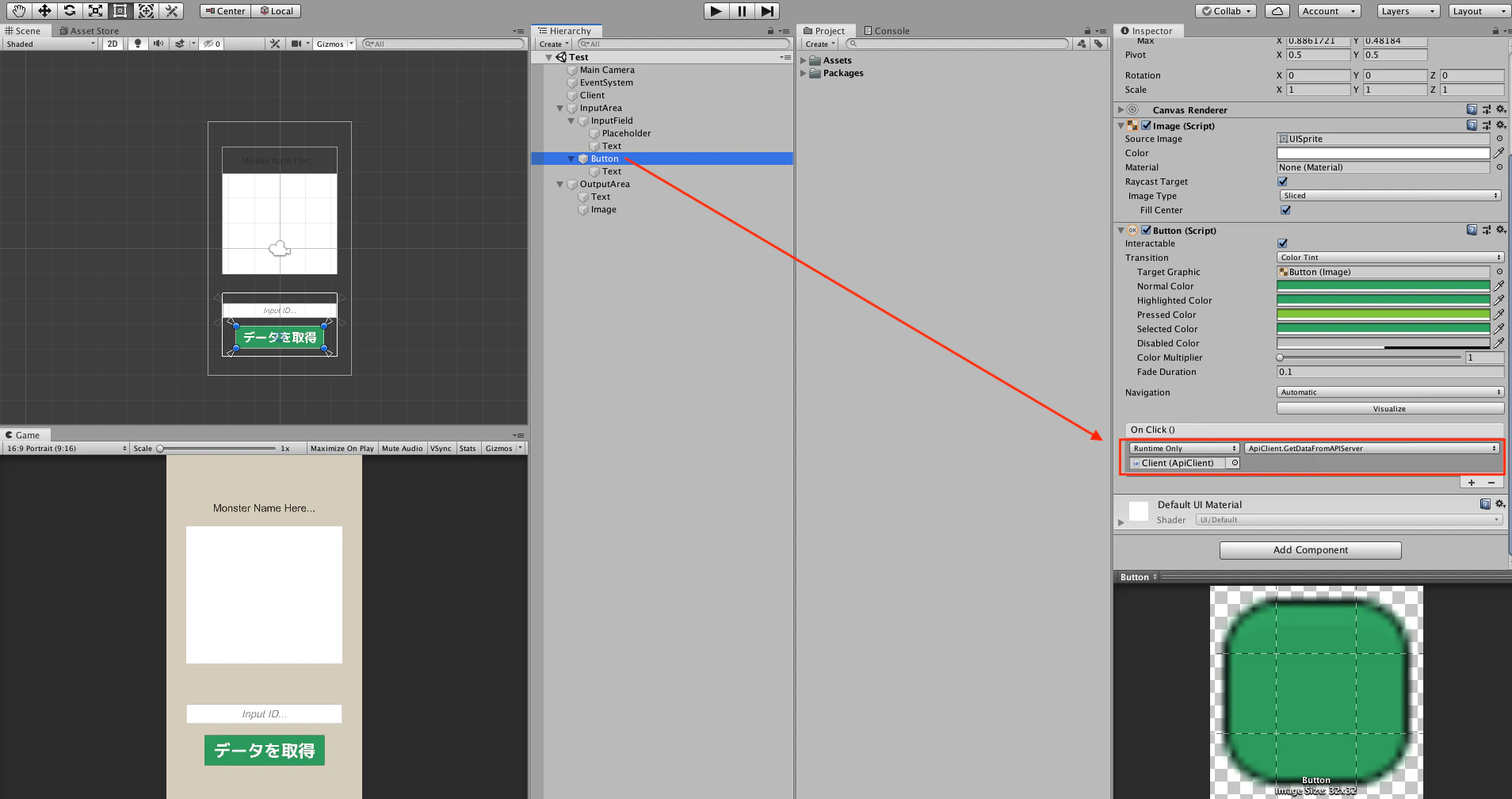This screenshot has height=799, width=1512.
Task: Expand Canvas Renderer component
Action: [1121, 109]
